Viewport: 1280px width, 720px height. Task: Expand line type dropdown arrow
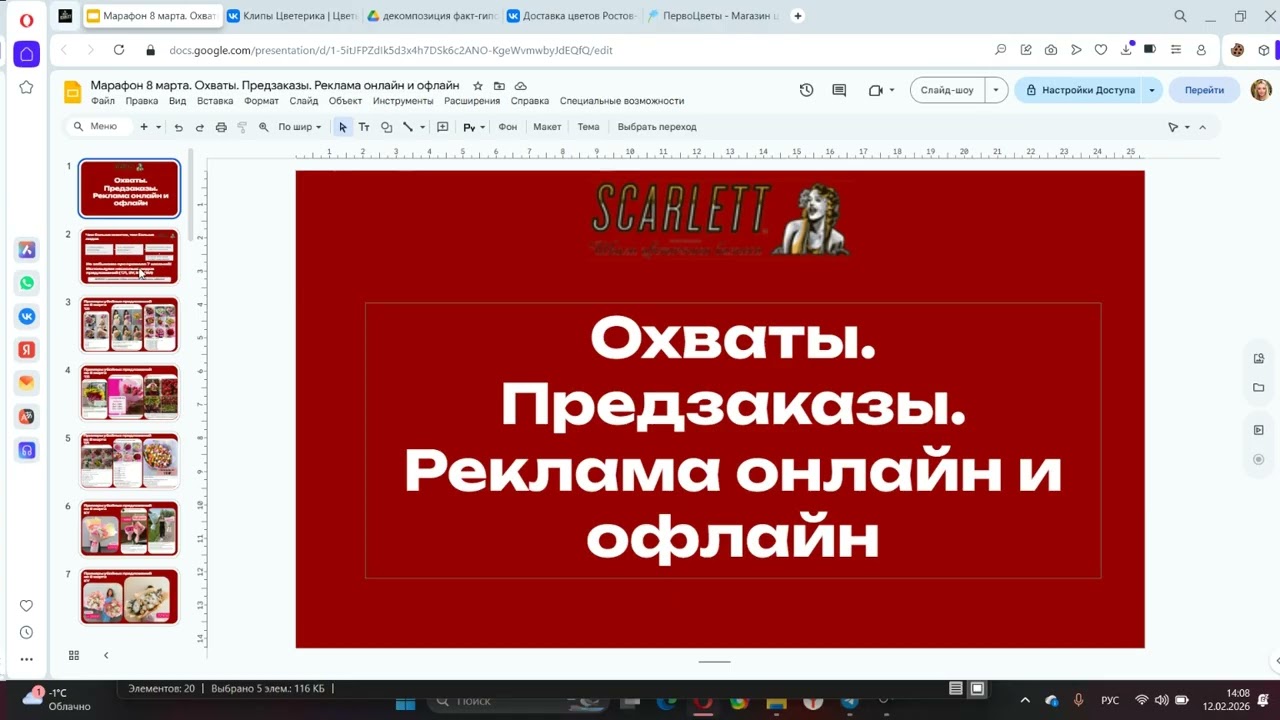click(422, 127)
